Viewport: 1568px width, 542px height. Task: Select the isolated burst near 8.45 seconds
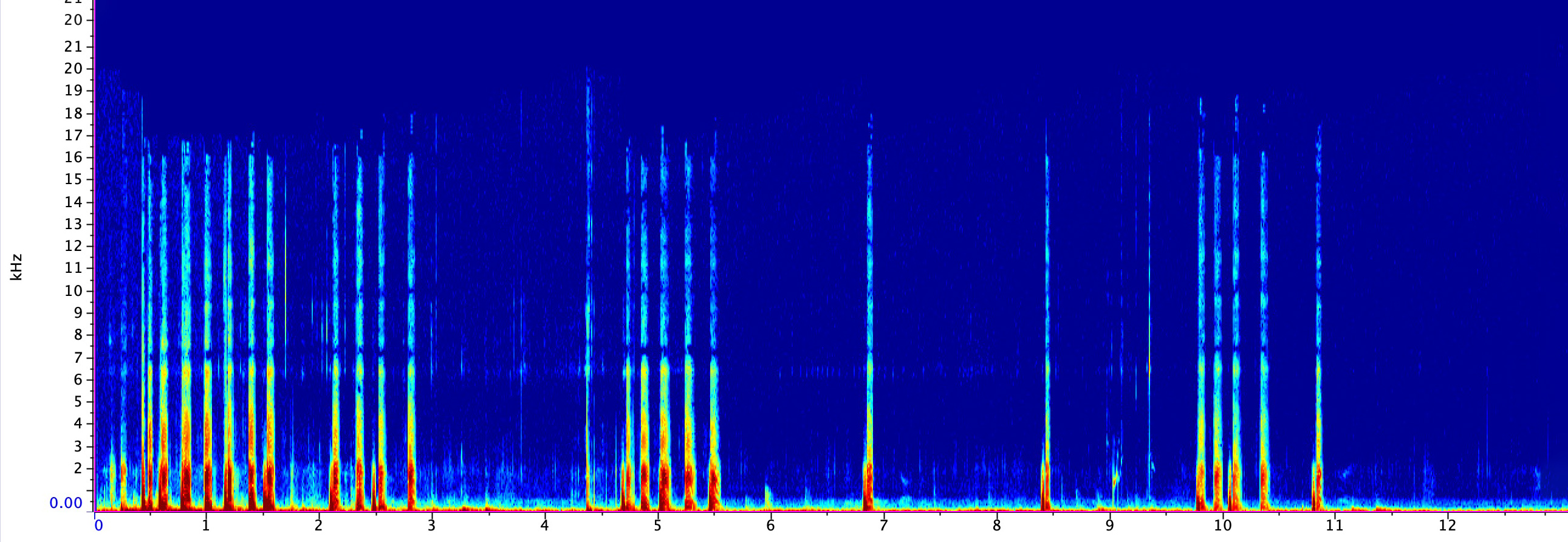[1047, 365]
